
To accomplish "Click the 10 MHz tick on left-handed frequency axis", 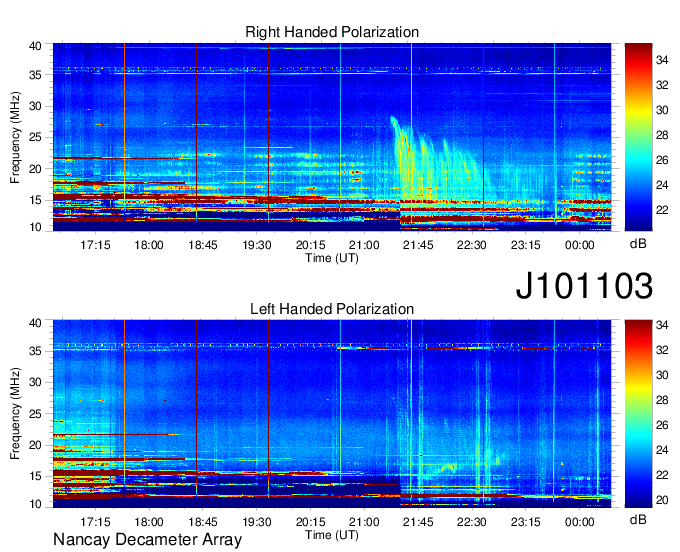I will (35, 504).
